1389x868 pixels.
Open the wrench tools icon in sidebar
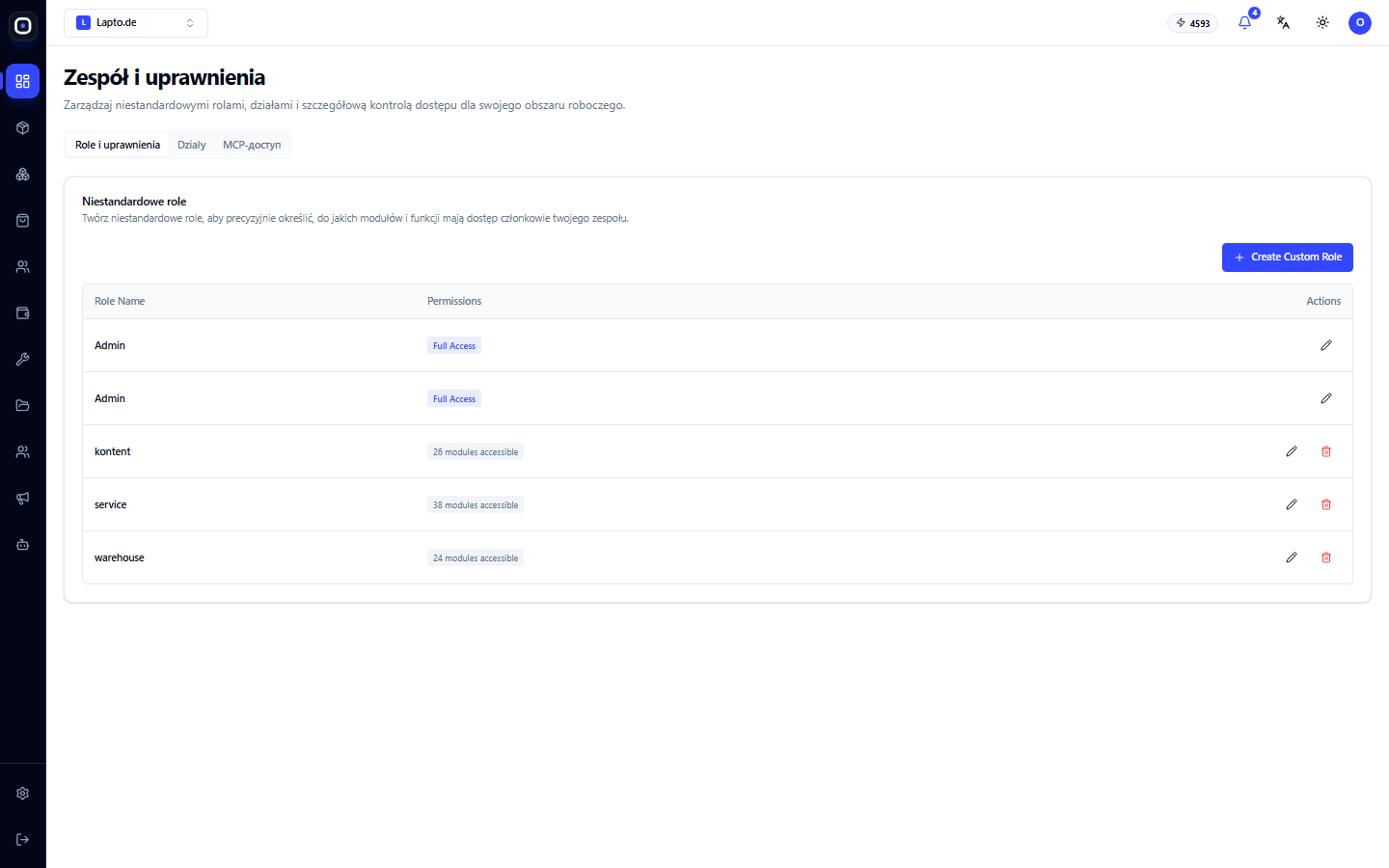(x=23, y=359)
